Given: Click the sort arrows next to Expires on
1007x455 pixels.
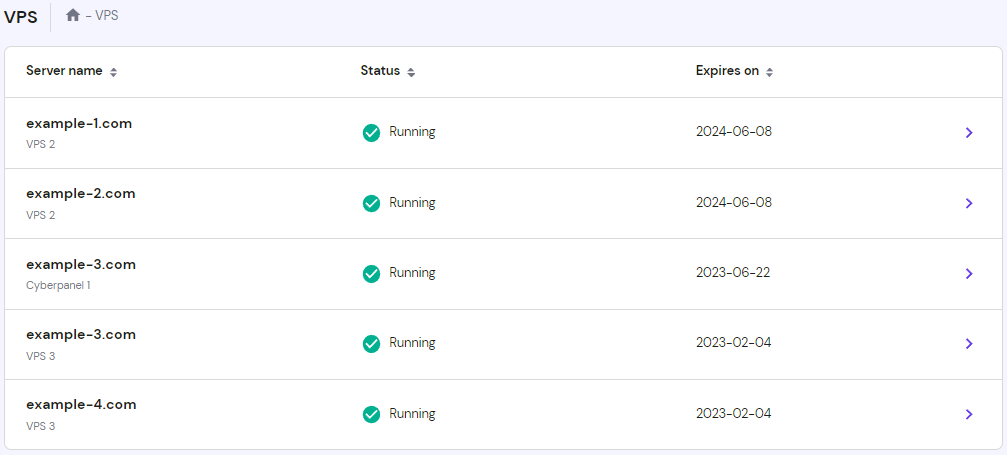Looking at the screenshot, I should coord(770,72).
